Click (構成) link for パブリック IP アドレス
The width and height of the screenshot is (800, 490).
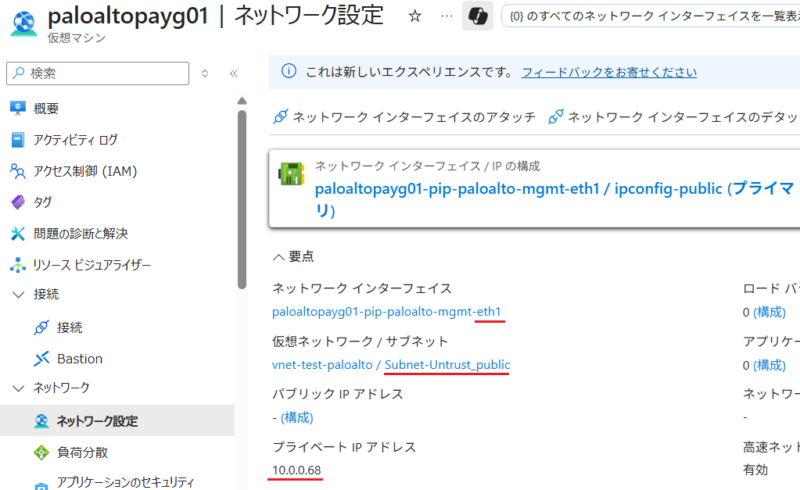[x=297, y=418]
